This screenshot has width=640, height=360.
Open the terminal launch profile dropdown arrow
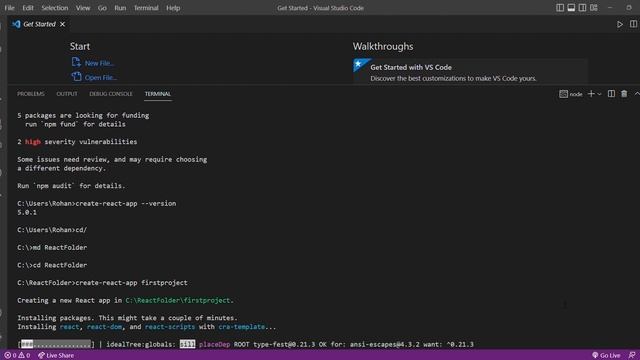point(599,94)
